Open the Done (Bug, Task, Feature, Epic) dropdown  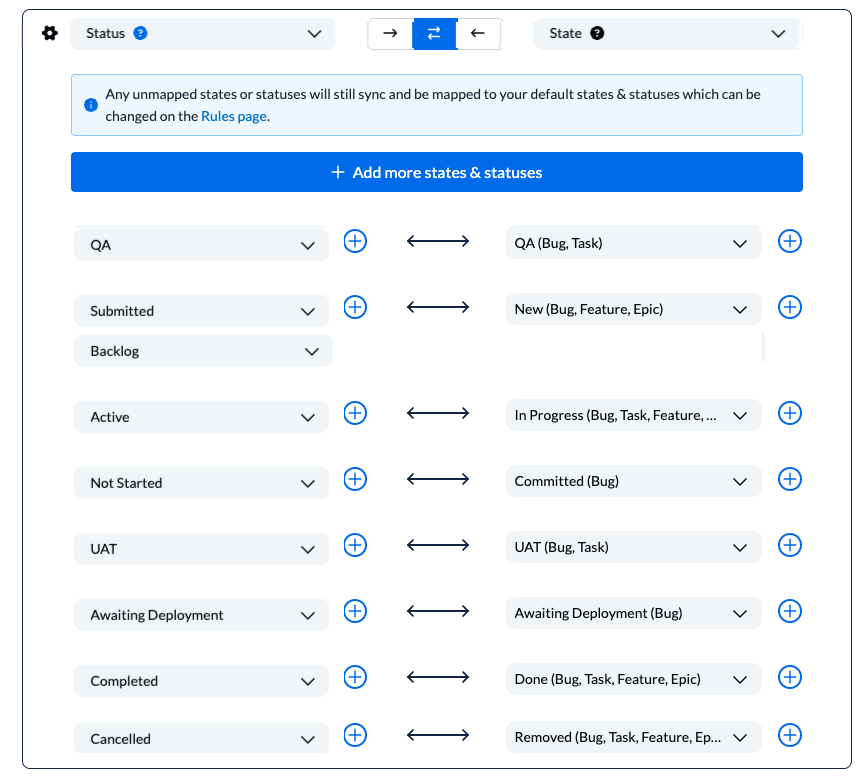(x=633, y=679)
